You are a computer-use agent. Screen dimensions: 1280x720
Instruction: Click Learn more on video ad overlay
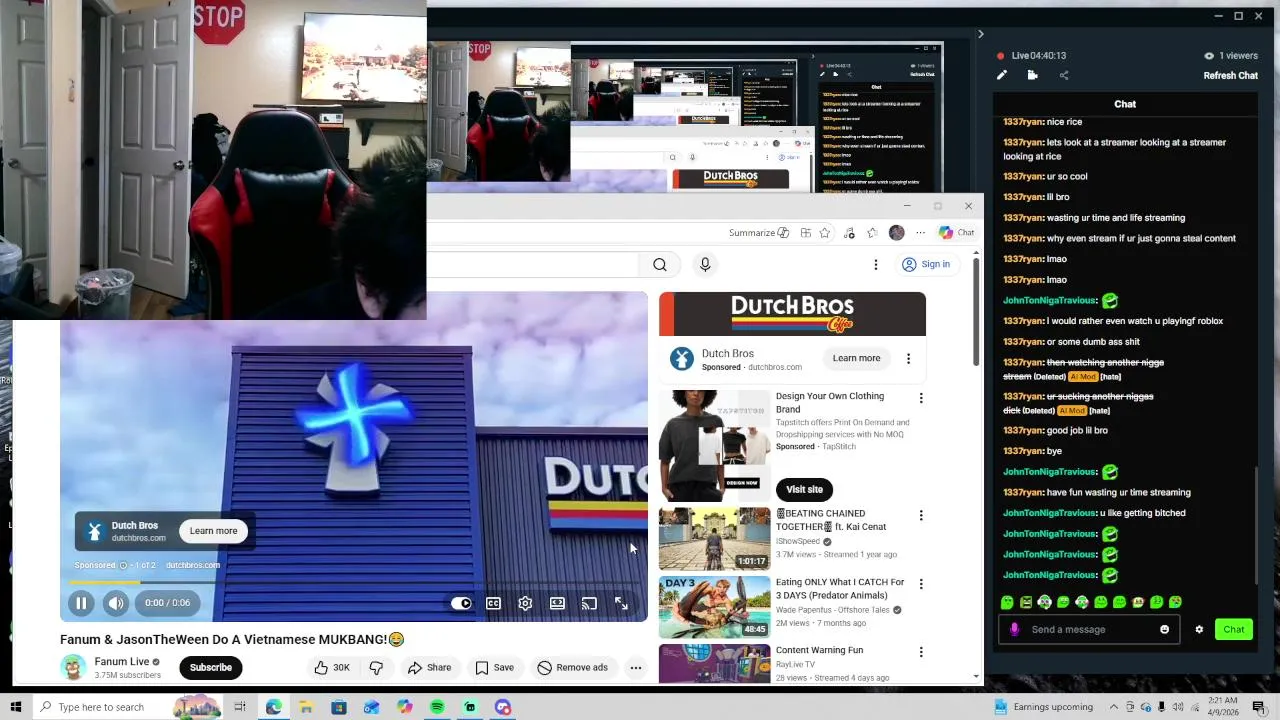click(x=213, y=531)
